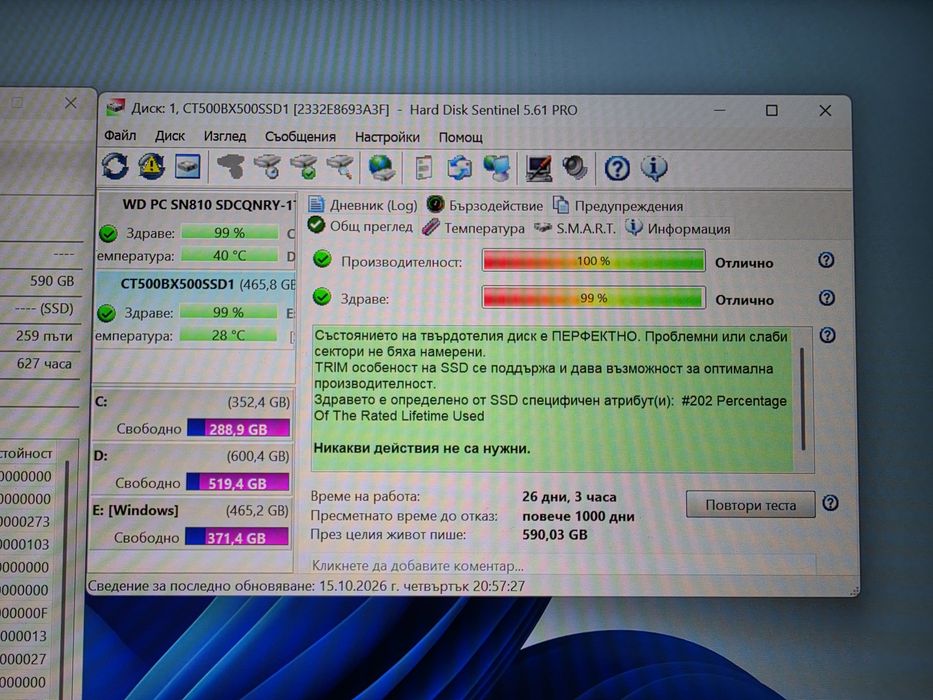This screenshot has width=933, height=700.
Task: Click the gray world map toolbar icon
Action: [x=230, y=167]
